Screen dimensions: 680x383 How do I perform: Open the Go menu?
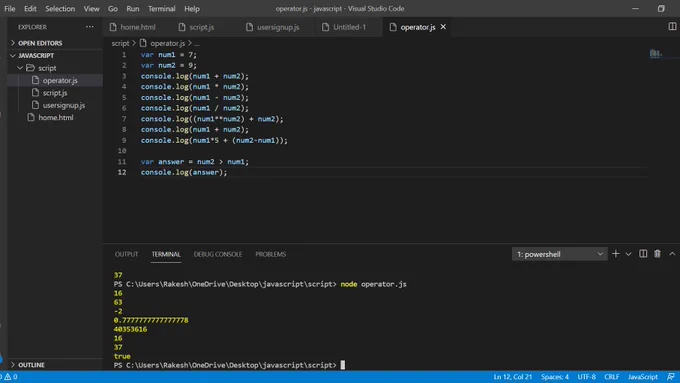coord(113,9)
